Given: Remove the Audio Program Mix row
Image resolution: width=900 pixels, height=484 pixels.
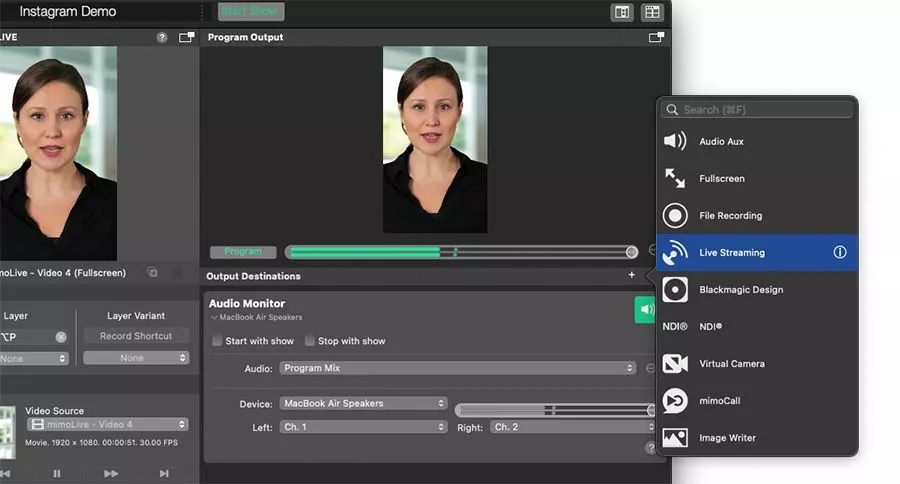Looking at the screenshot, I should coord(650,368).
